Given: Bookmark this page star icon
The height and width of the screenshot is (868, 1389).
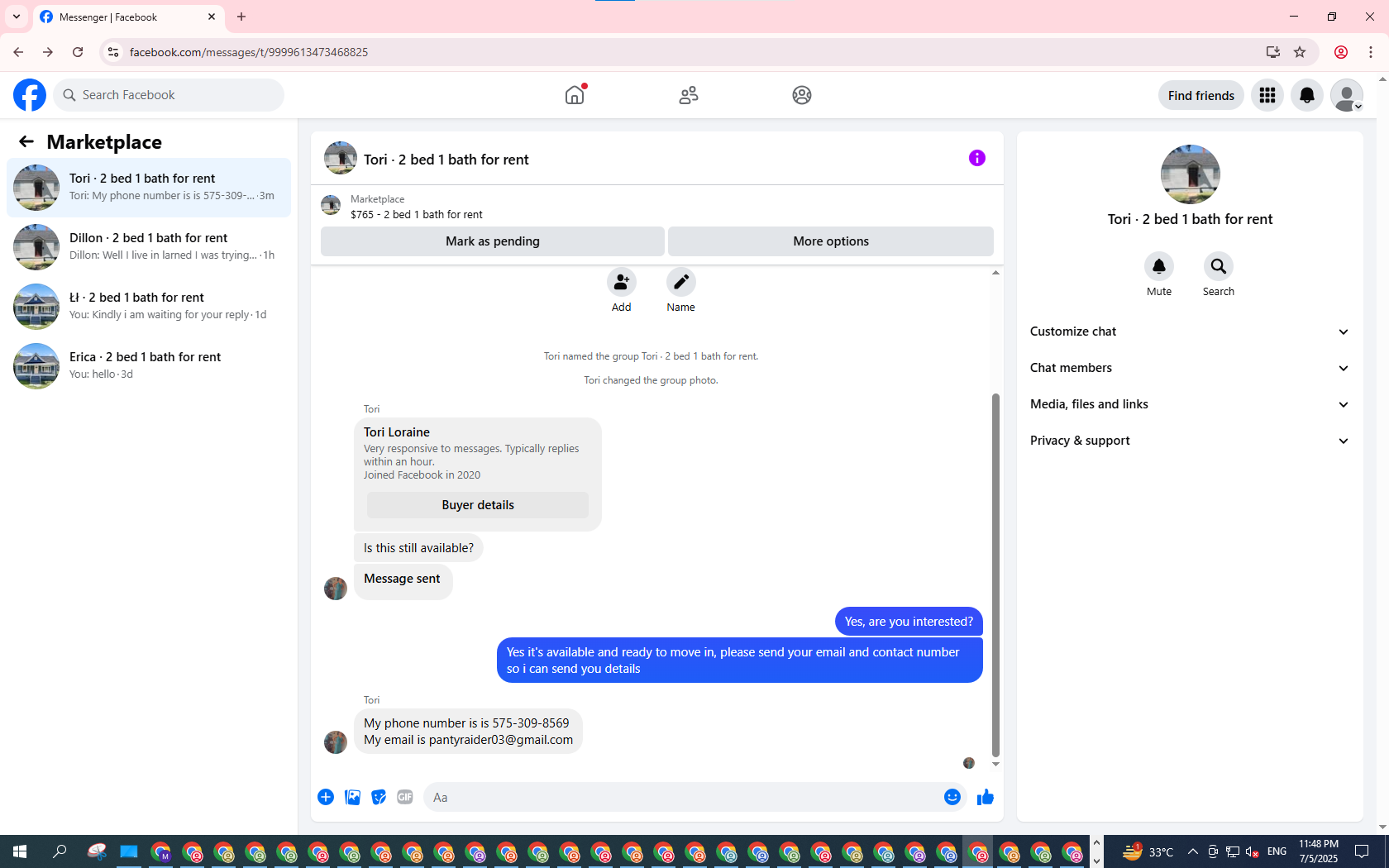Looking at the screenshot, I should [1300, 52].
